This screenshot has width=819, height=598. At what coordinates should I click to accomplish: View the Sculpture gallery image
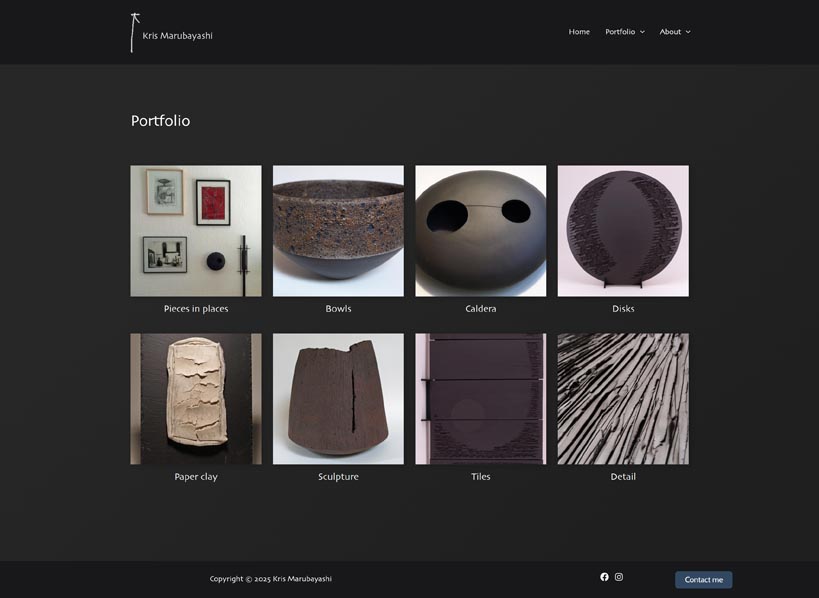[x=338, y=399]
